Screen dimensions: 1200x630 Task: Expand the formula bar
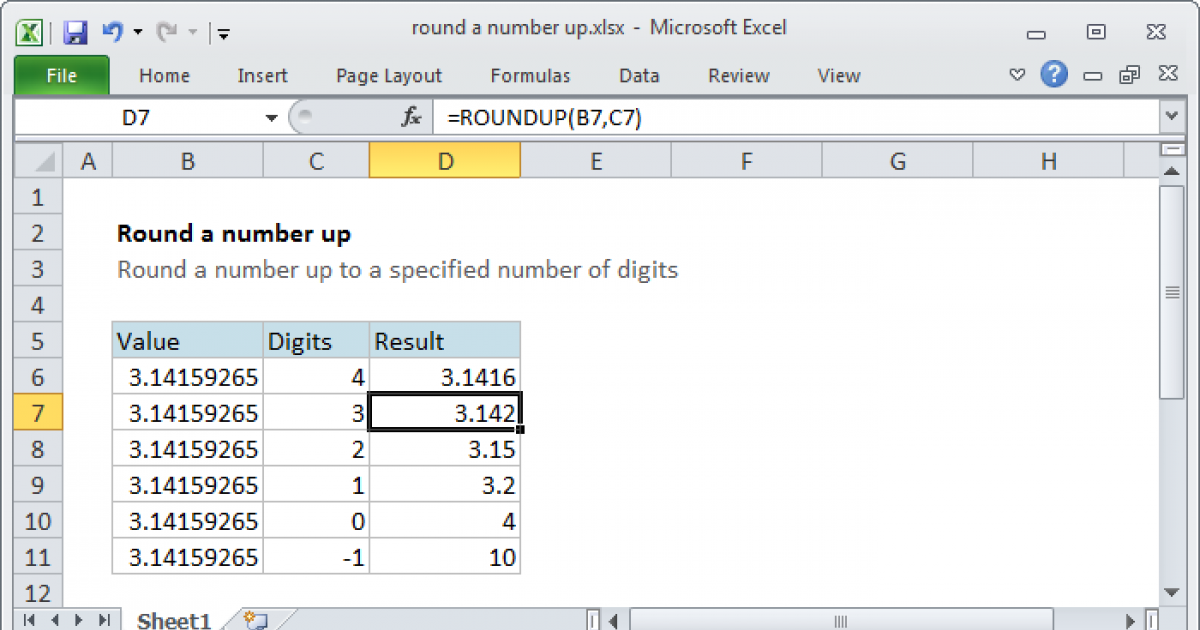pos(1171,117)
